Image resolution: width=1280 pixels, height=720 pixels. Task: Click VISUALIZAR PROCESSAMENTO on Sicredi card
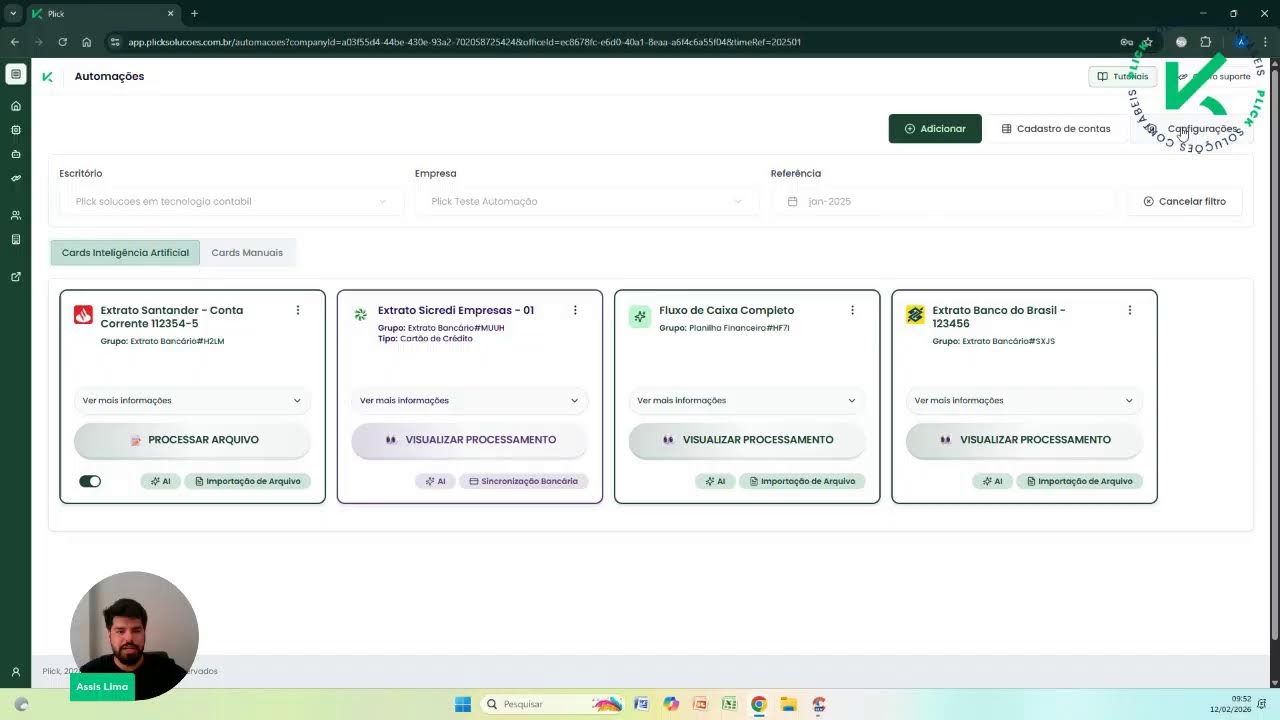469,440
